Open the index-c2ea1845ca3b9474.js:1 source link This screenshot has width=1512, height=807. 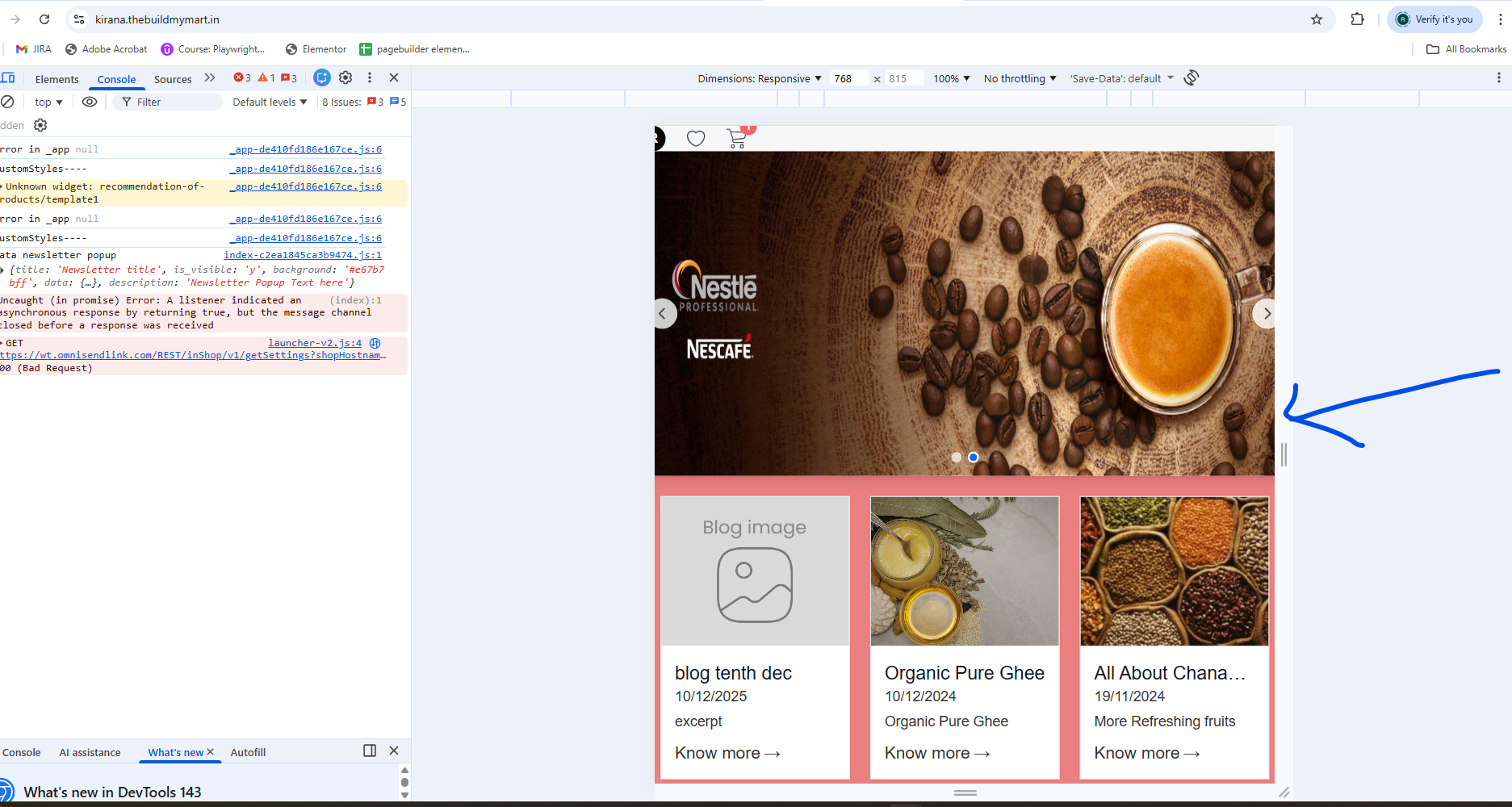click(303, 255)
